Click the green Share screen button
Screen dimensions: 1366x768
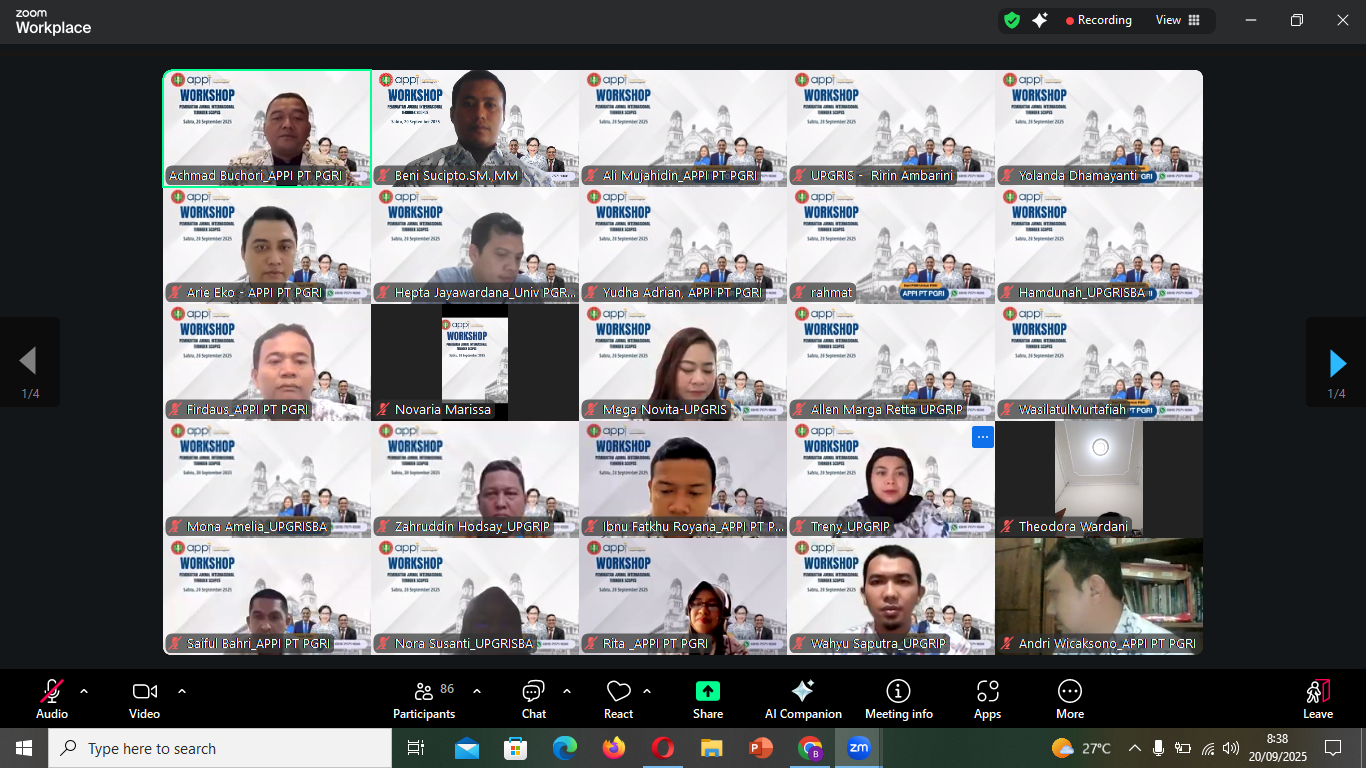click(x=708, y=699)
